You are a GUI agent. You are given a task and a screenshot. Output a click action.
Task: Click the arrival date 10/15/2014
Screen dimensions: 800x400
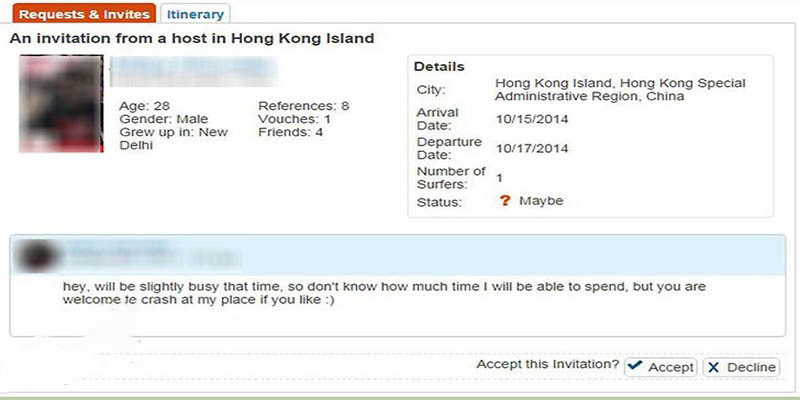(x=532, y=119)
